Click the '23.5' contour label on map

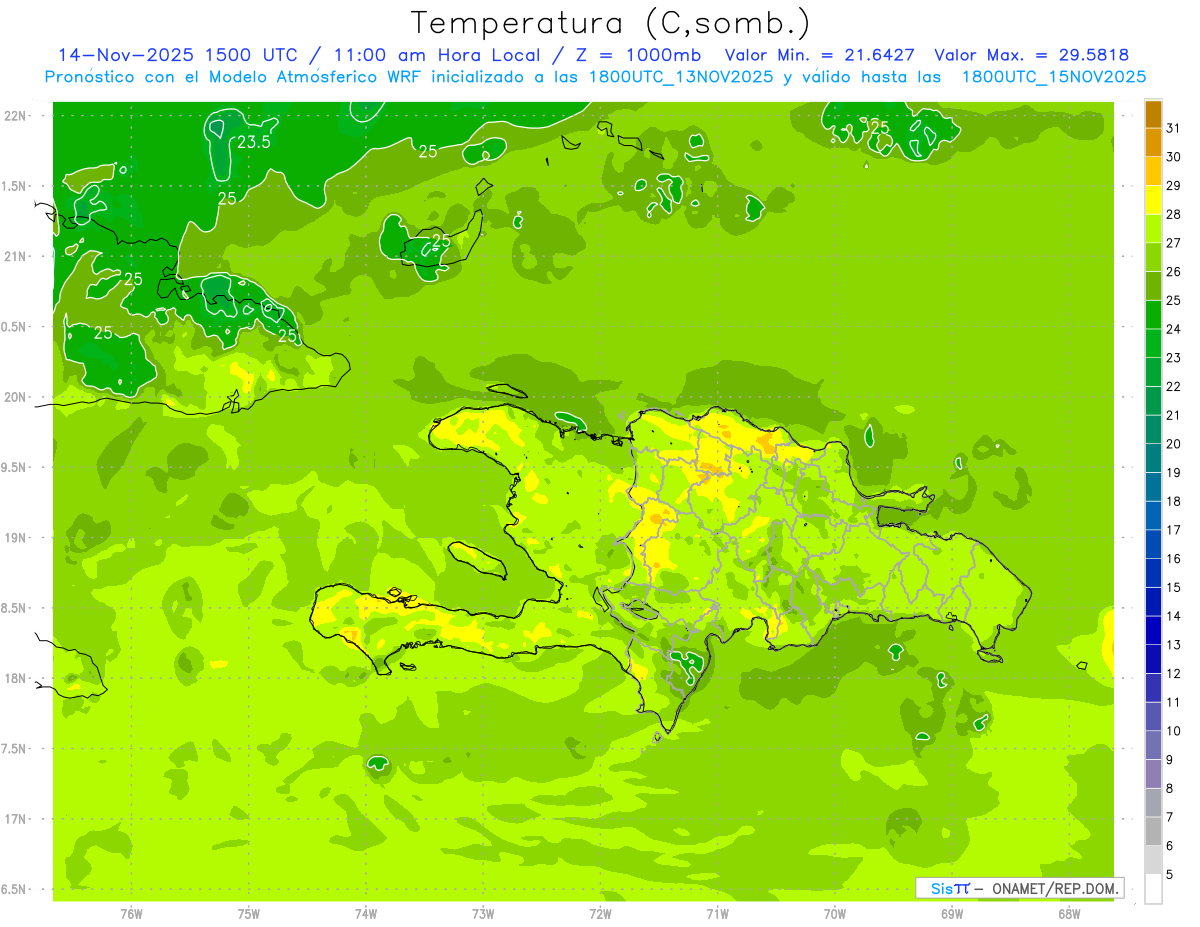254,142
